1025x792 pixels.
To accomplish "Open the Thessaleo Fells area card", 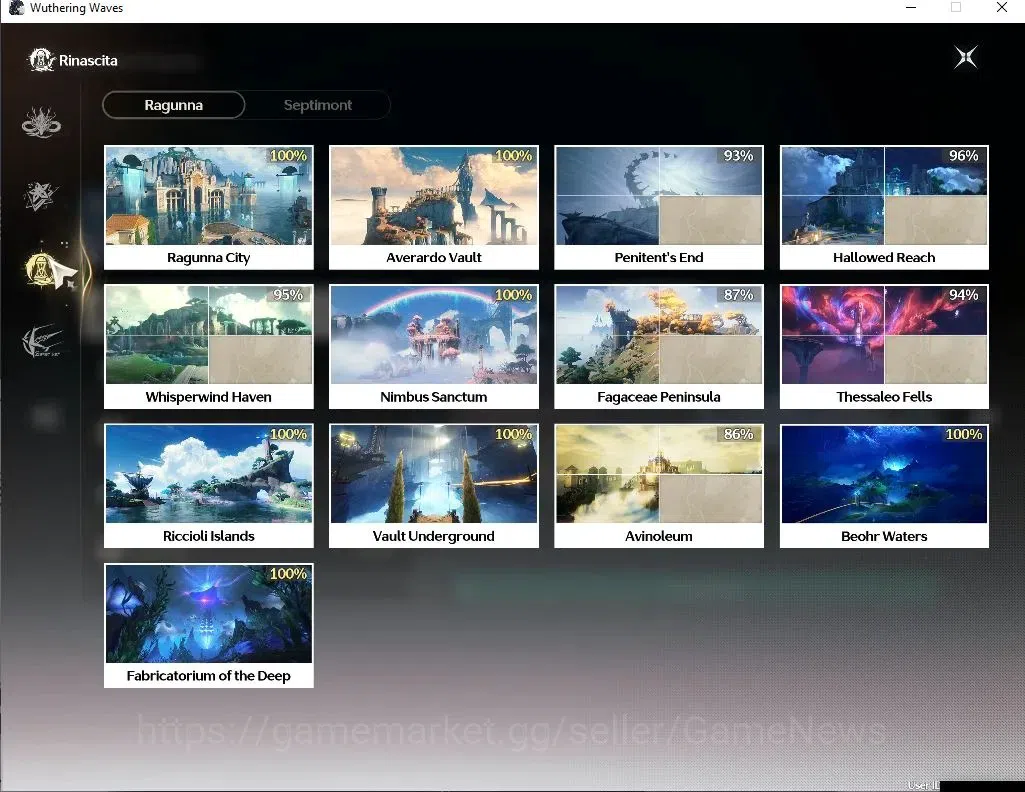I will coord(884,346).
